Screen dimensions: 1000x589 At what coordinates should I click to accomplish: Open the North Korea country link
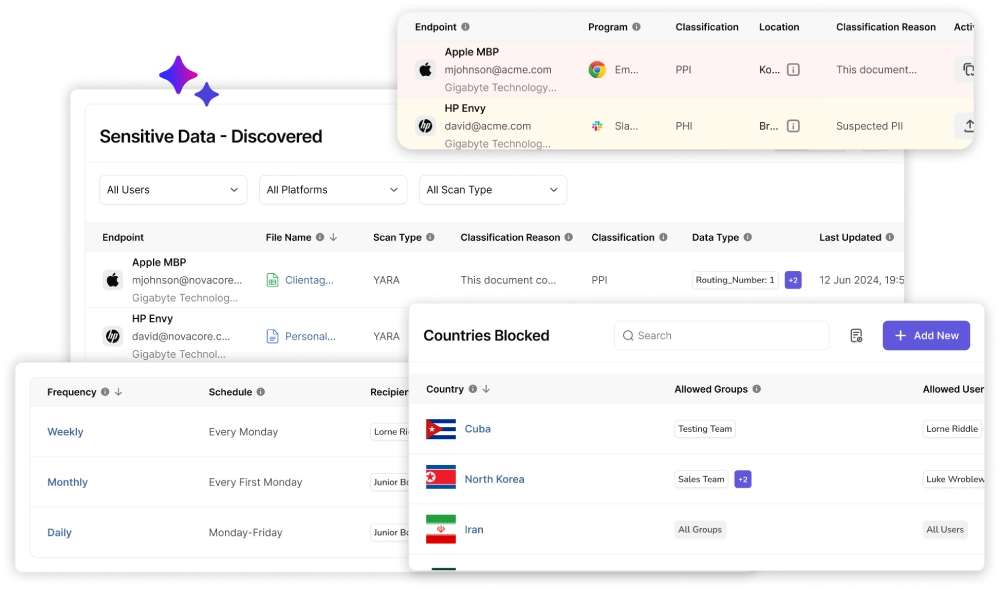point(494,479)
